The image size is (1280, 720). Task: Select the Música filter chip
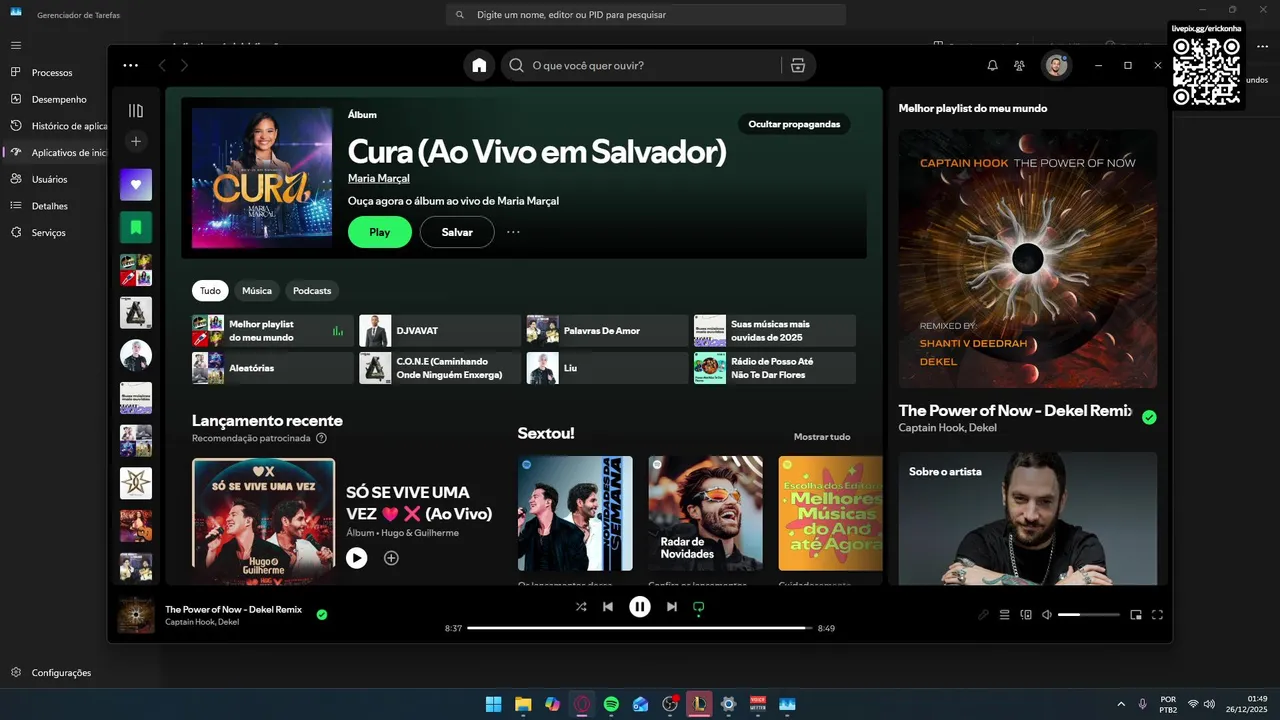[x=257, y=291]
